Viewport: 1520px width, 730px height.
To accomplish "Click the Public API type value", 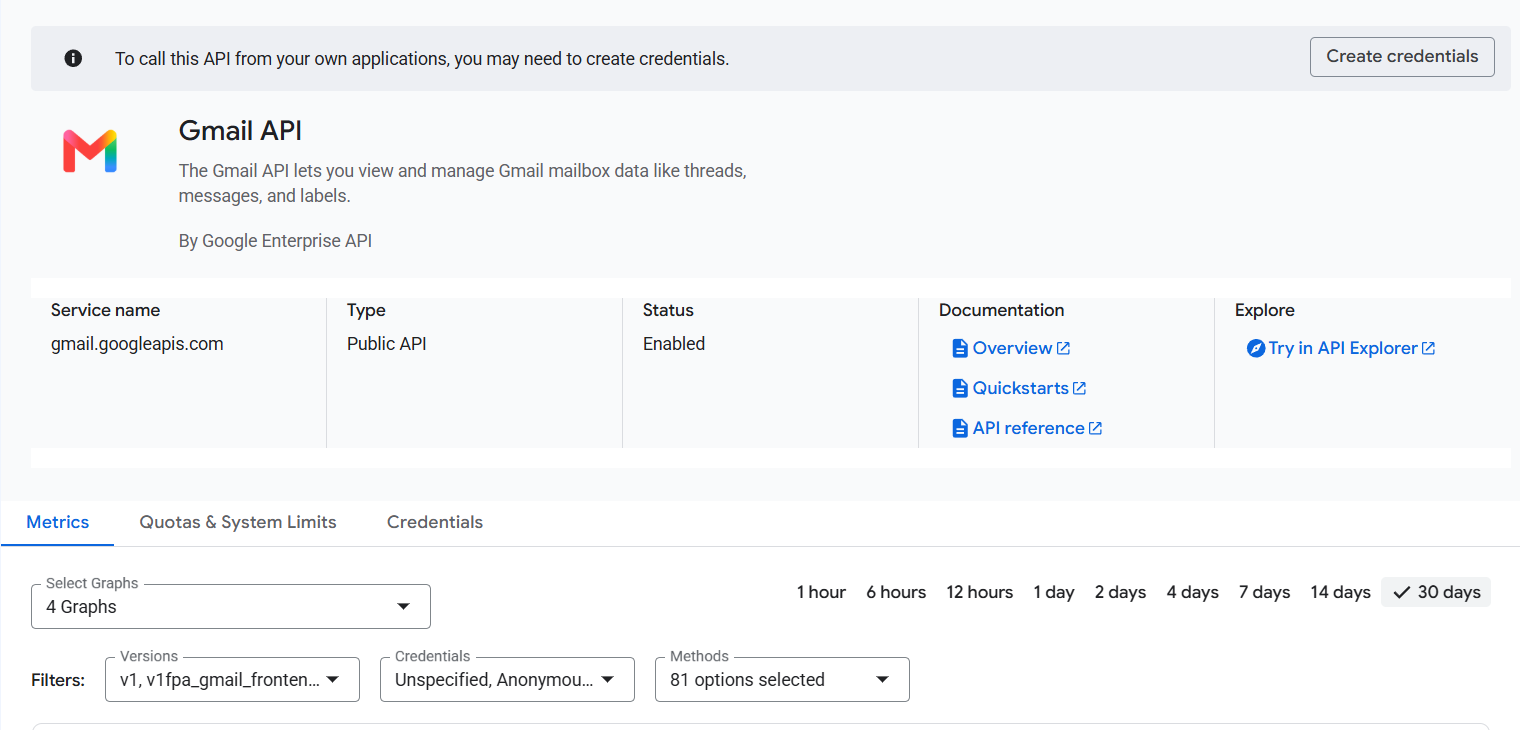I will pos(387,344).
